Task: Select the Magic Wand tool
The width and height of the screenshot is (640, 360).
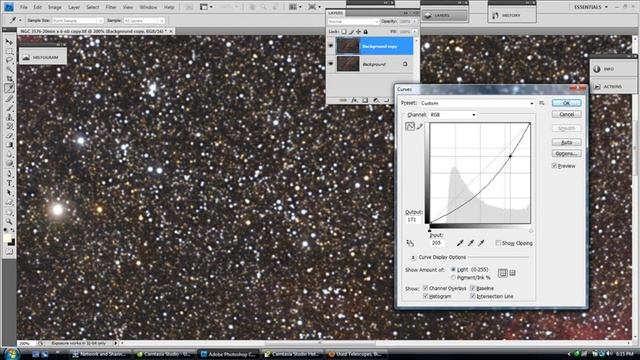Action: (x=9, y=69)
